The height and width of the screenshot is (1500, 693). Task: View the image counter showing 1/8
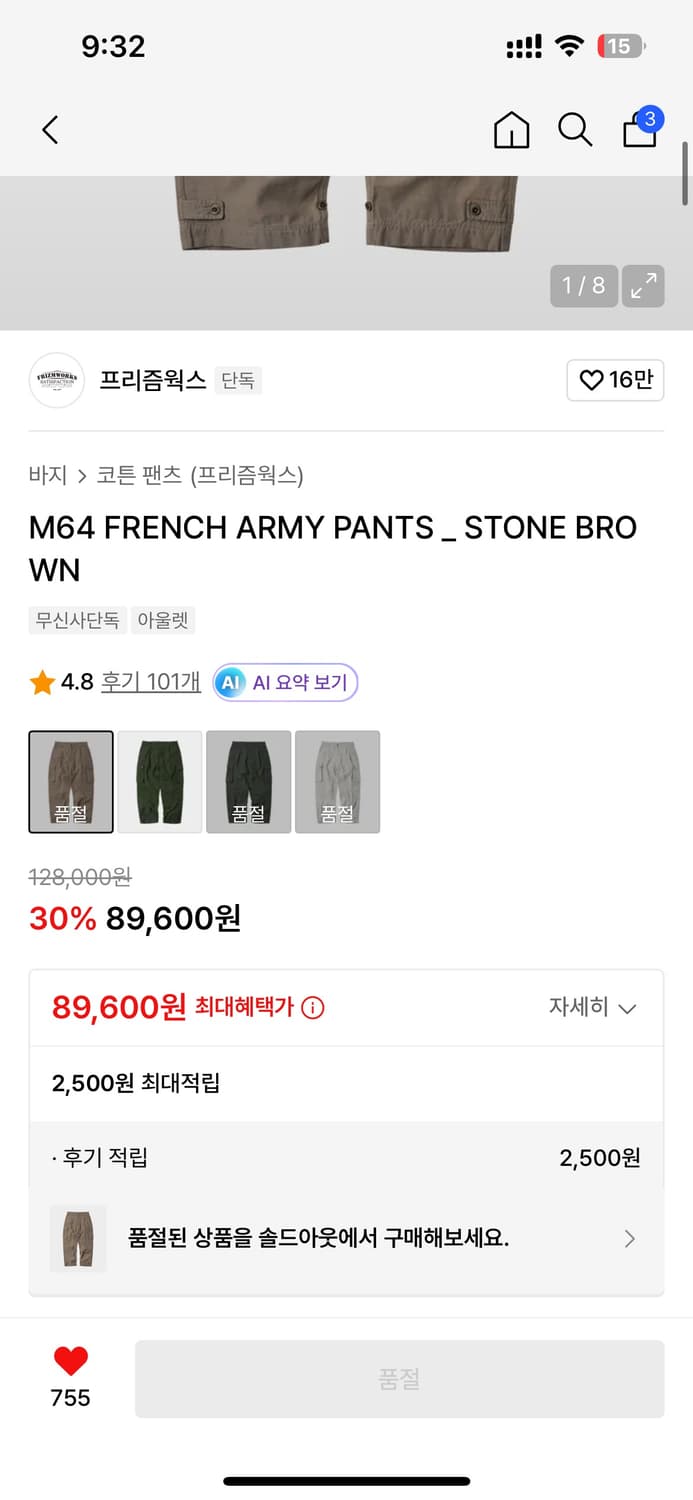[584, 285]
